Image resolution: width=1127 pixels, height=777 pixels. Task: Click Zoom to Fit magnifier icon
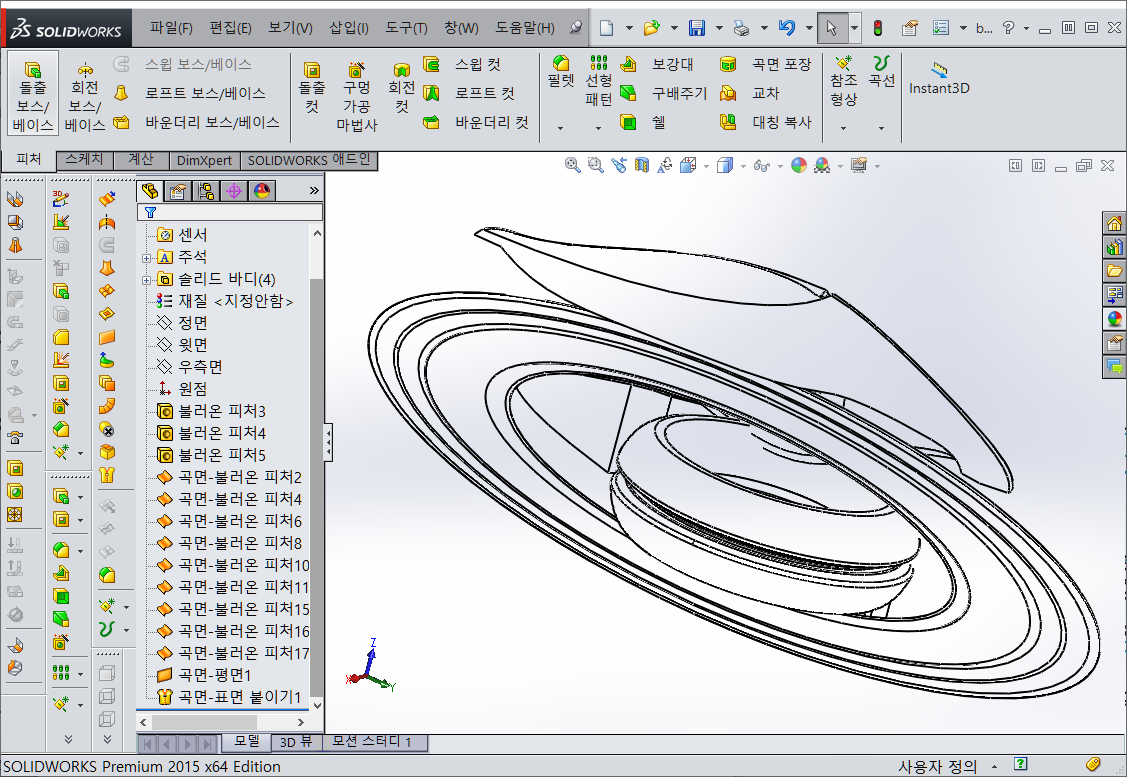[x=572, y=165]
